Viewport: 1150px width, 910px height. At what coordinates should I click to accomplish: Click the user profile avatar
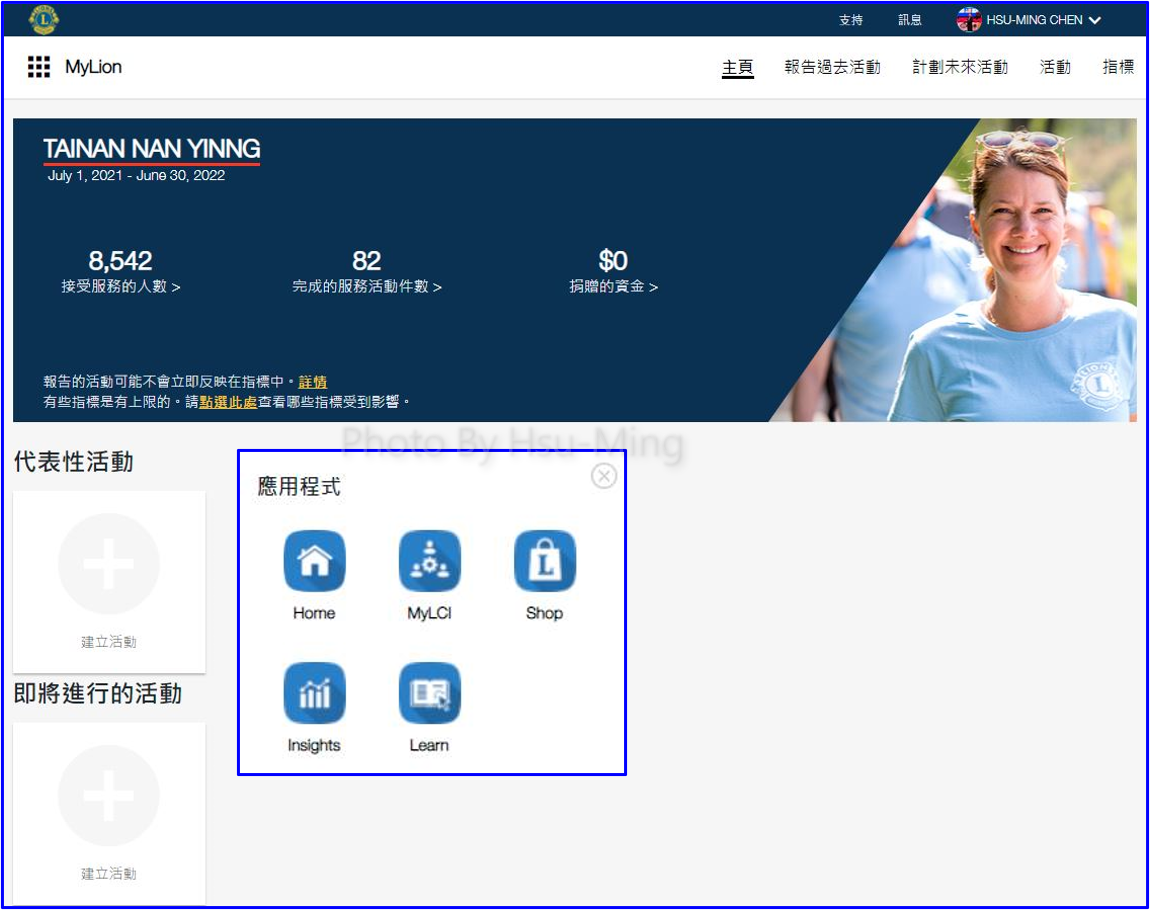point(968,20)
